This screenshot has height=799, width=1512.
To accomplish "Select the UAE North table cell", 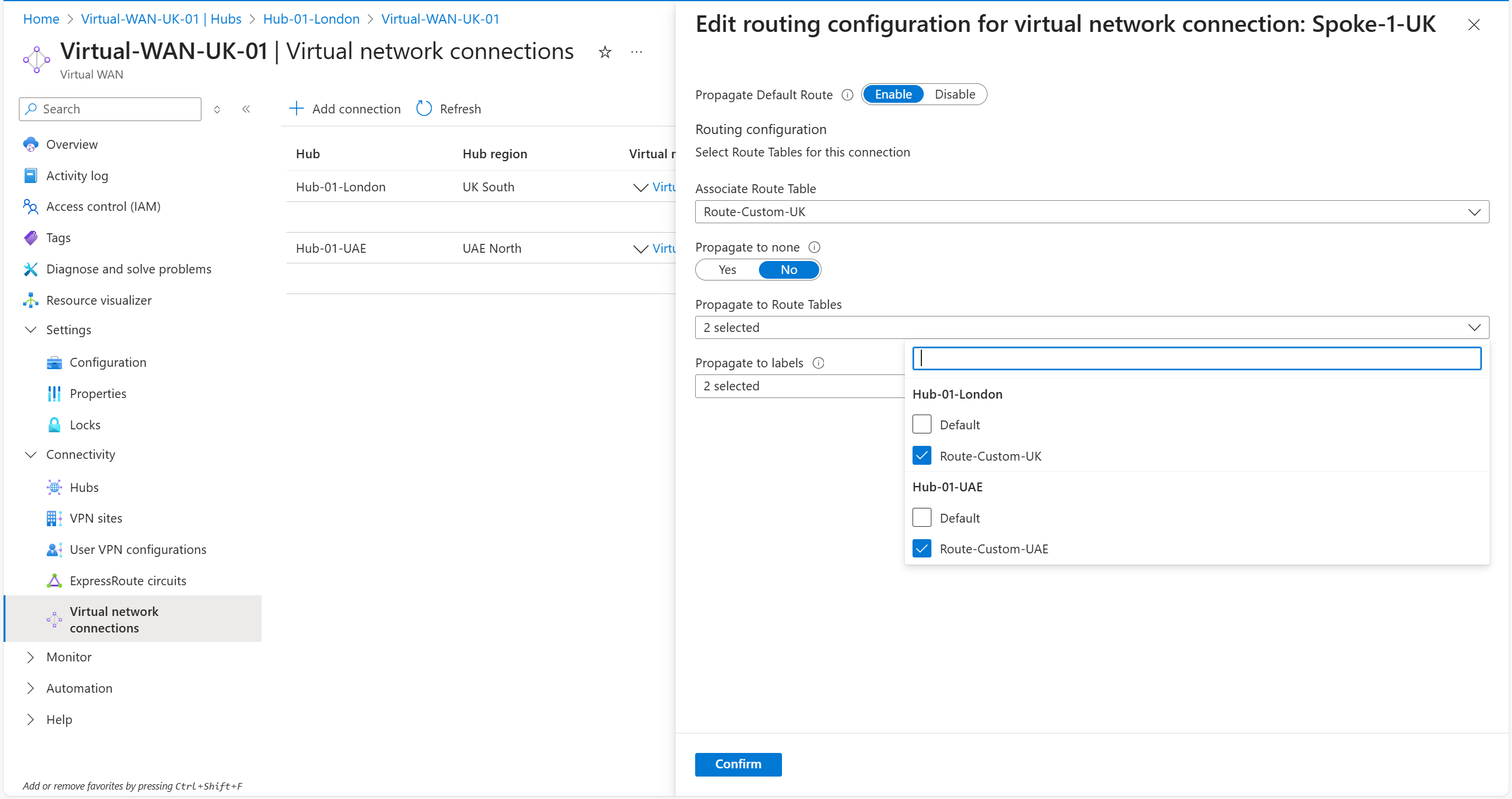I will 492,249.
